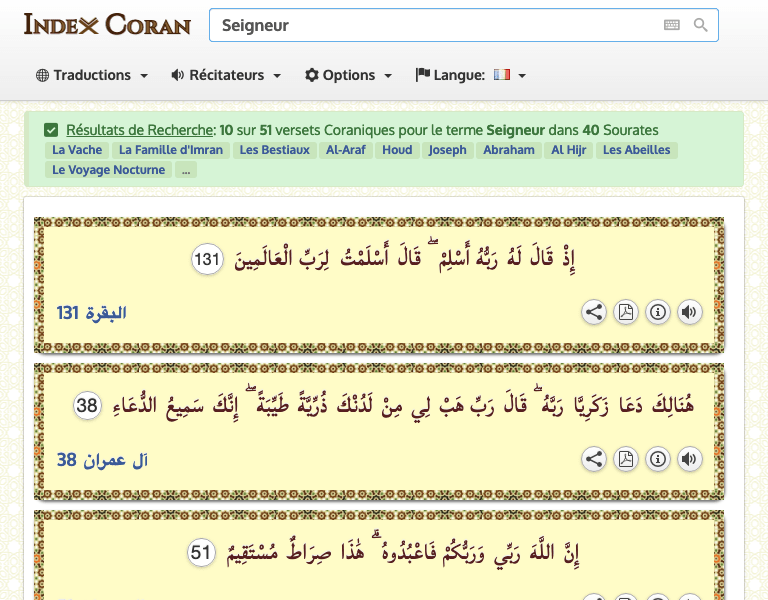This screenshot has width=768, height=600.
Task: Select the Joseph sourate tag
Action: tap(447, 150)
